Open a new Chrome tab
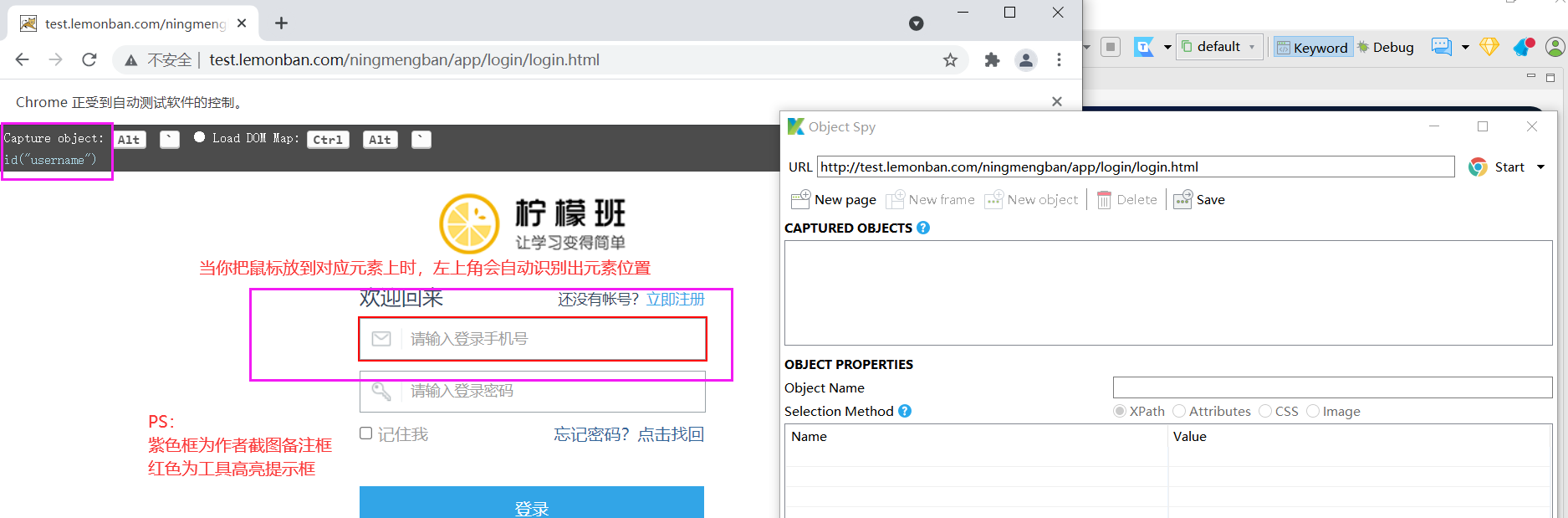Image resolution: width=1568 pixels, height=518 pixels. [x=282, y=23]
